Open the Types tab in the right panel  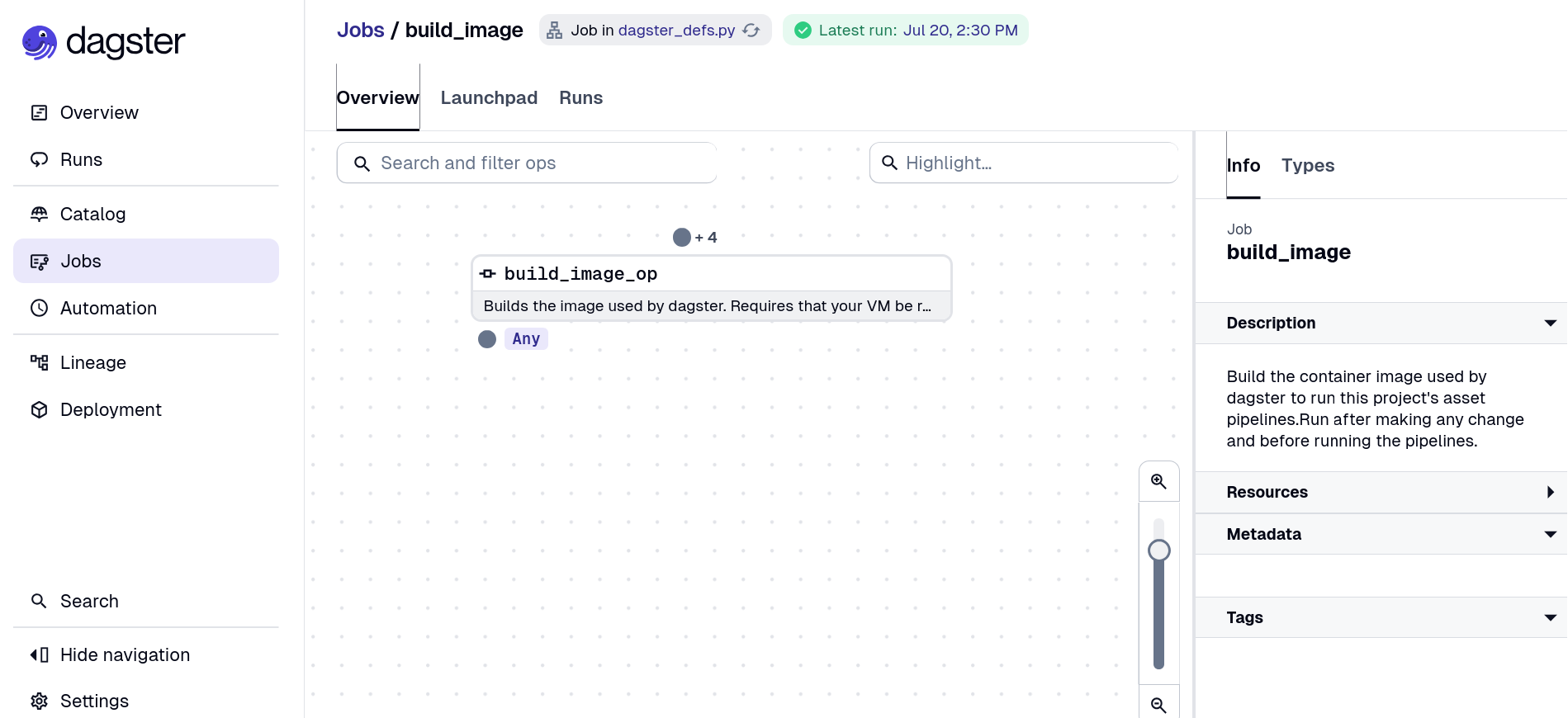pyautogui.click(x=1308, y=165)
